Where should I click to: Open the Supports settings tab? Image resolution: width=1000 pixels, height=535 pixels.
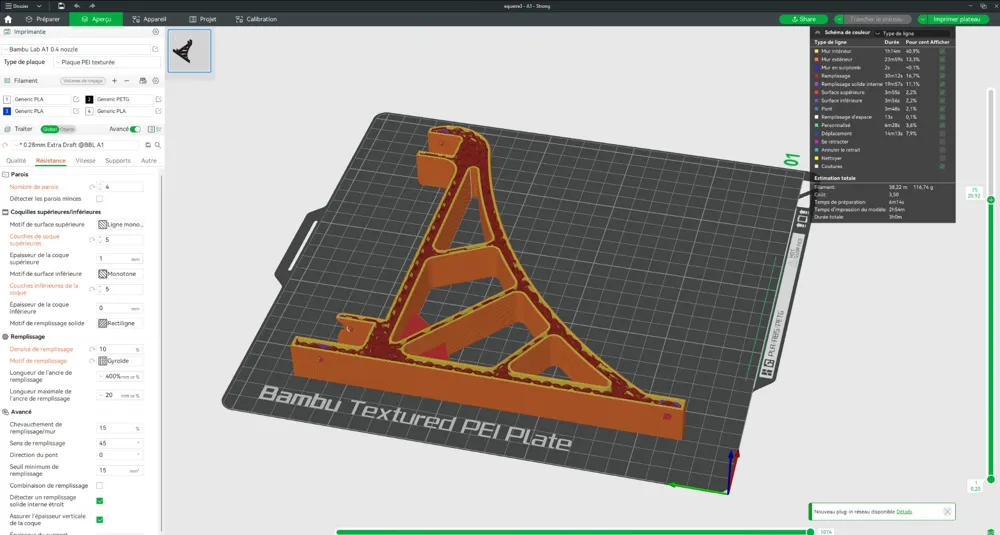[x=117, y=161]
